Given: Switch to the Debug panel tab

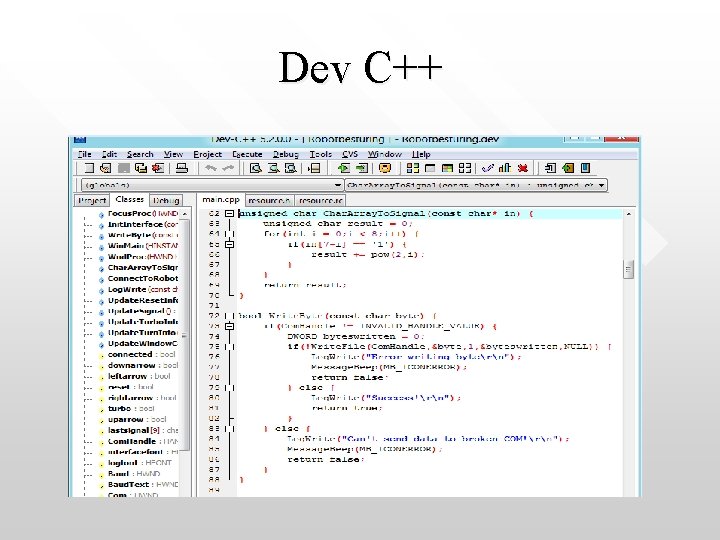Looking at the screenshot, I should pyautogui.click(x=166, y=201).
